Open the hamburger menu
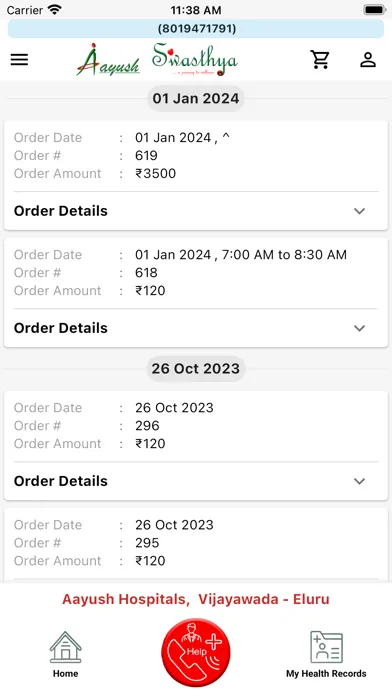Viewport: 392px width, 696px height. click(20, 59)
